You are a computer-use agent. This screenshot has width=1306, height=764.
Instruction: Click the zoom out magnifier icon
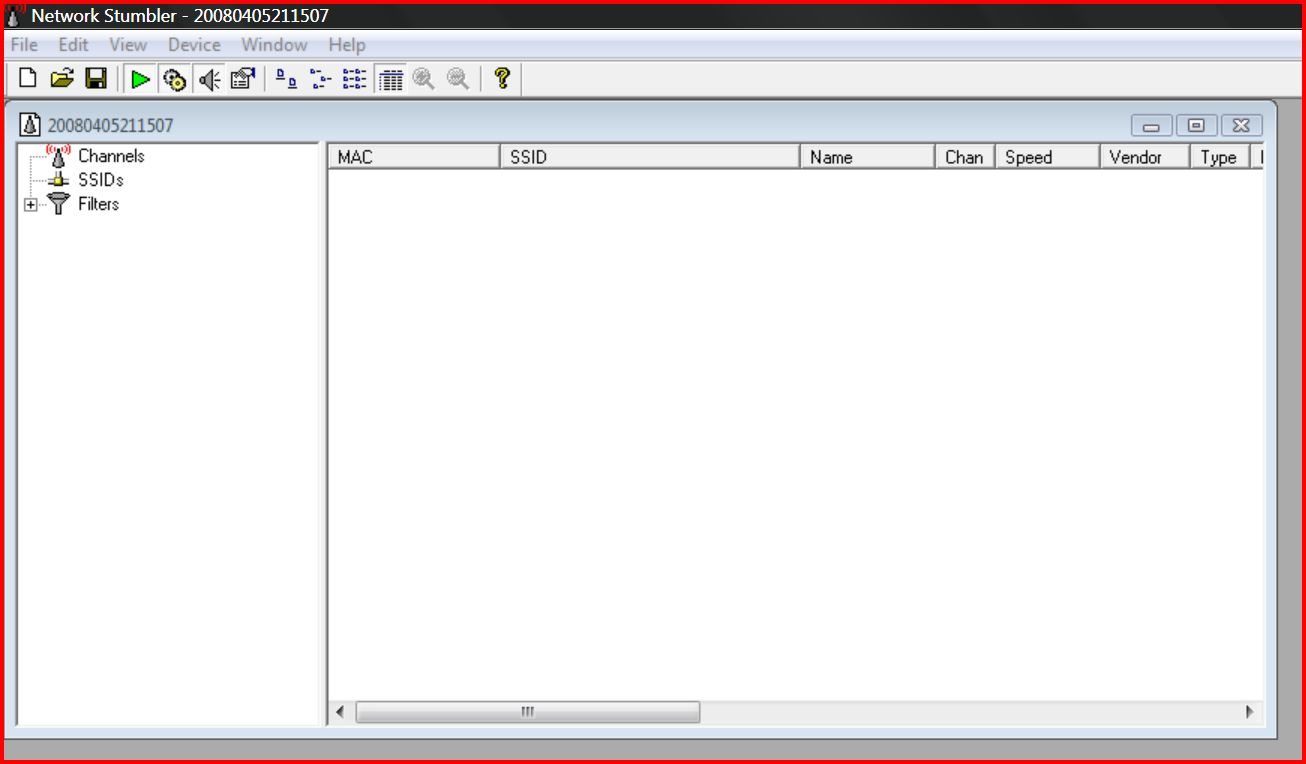pyautogui.click(x=458, y=79)
